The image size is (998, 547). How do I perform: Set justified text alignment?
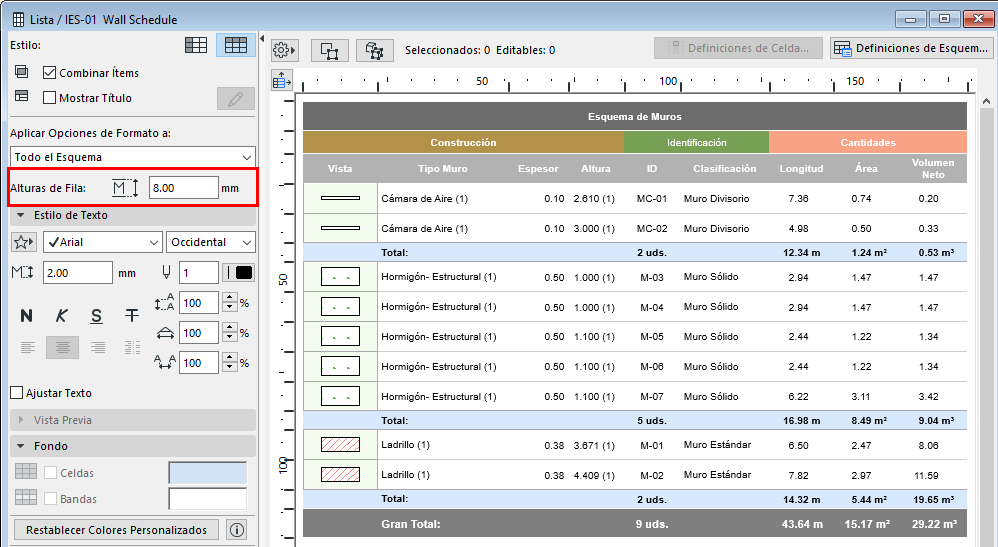pos(132,348)
